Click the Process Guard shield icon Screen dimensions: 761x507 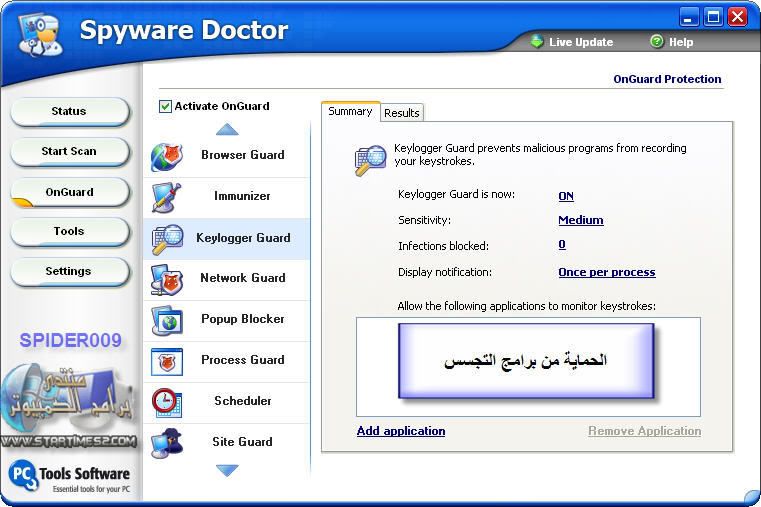(166, 361)
